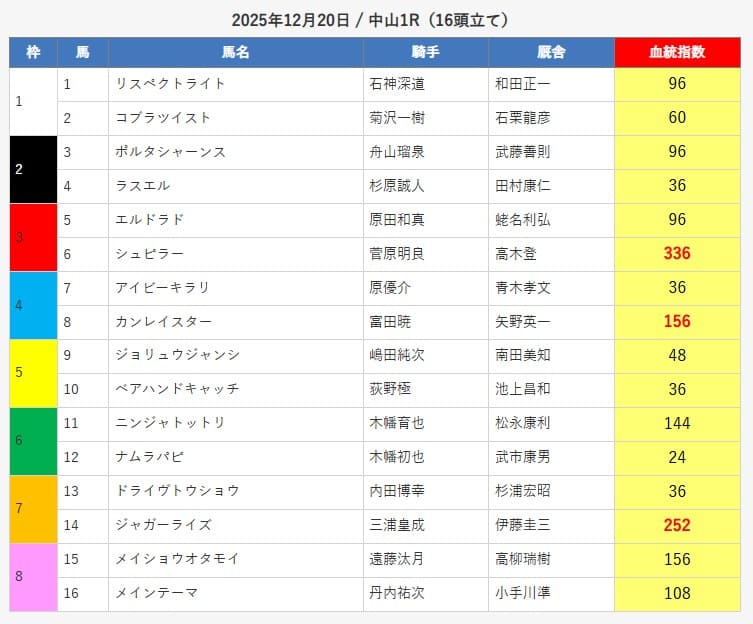The height and width of the screenshot is (624, 753).
Task: Select the yellow frame 5 cell
Action: [33, 373]
